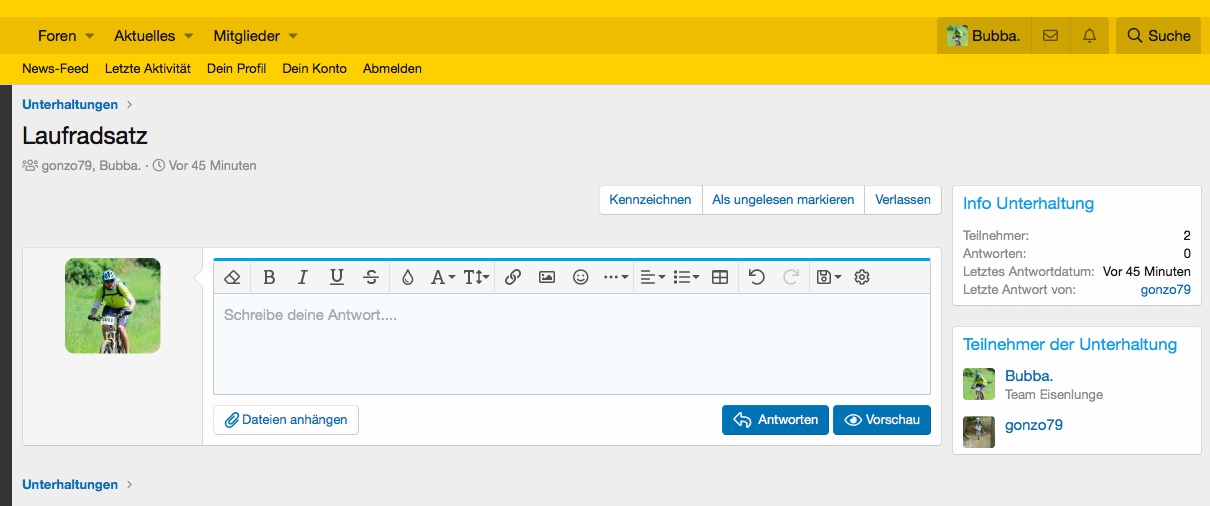Expand the list options dropdown

(687, 277)
